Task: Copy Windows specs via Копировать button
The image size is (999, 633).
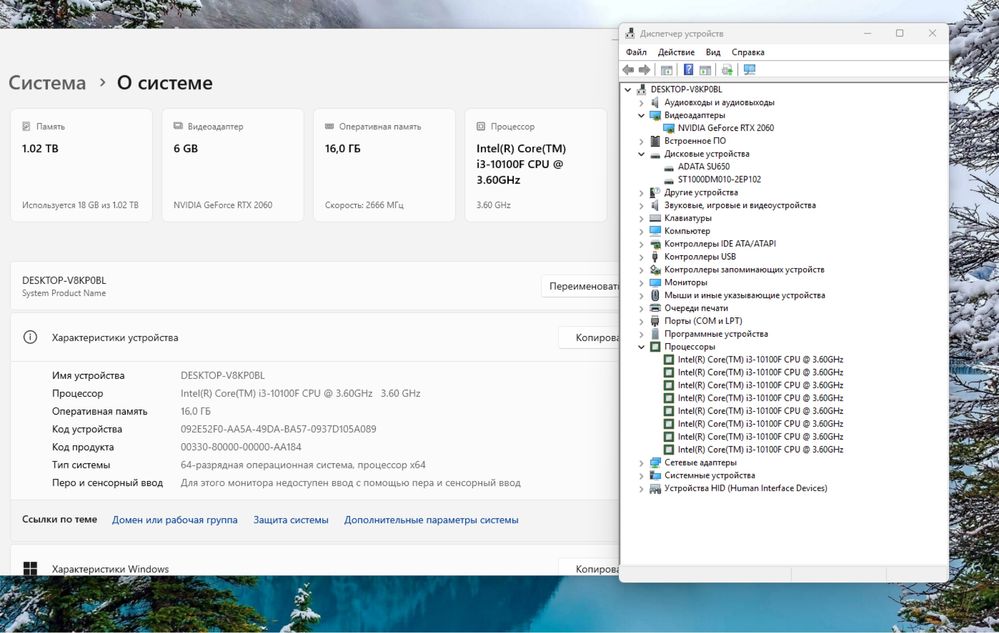Action: click(x=589, y=568)
